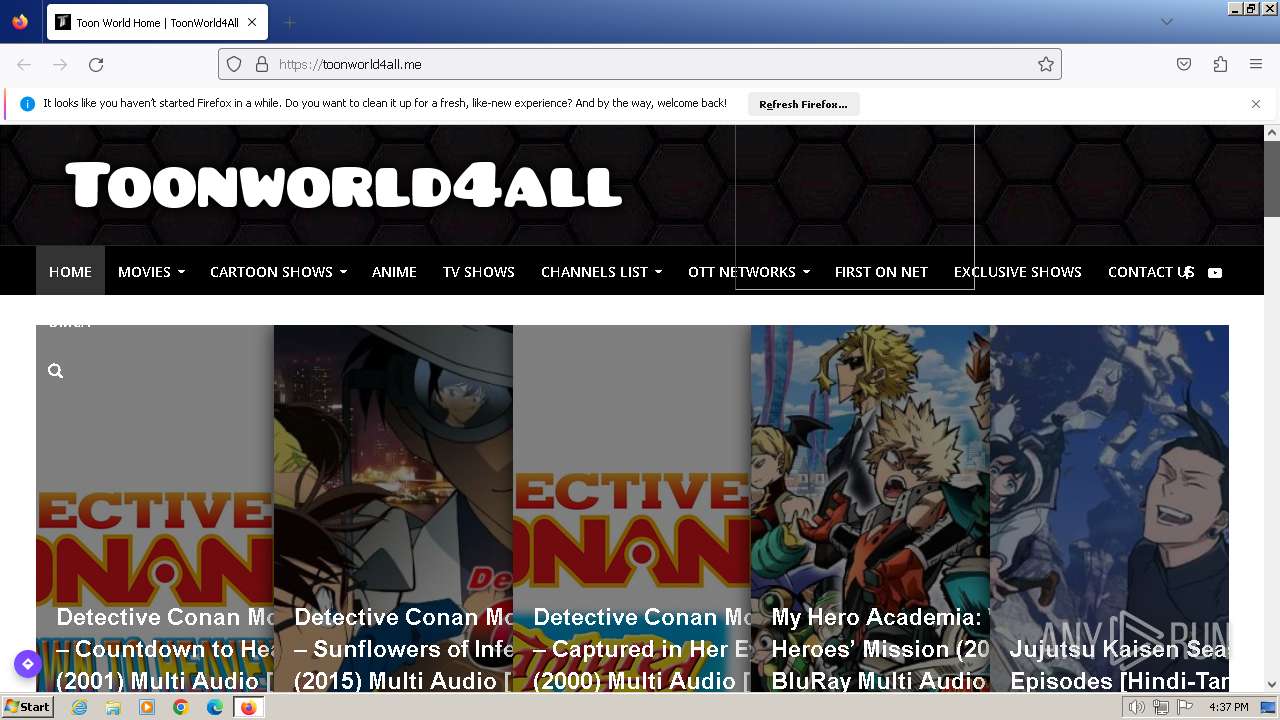The width and height of the screenshot is (1280, 720).
Task: Go forward with the browser forward arrow
Action: (x=60, y=64)
